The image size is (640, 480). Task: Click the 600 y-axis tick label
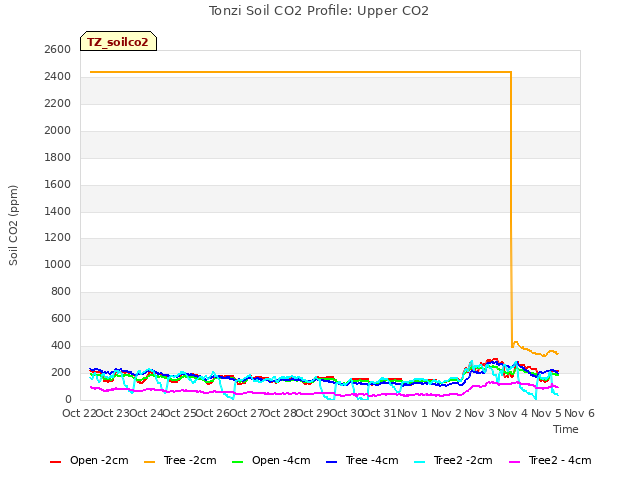click(61, 318)
